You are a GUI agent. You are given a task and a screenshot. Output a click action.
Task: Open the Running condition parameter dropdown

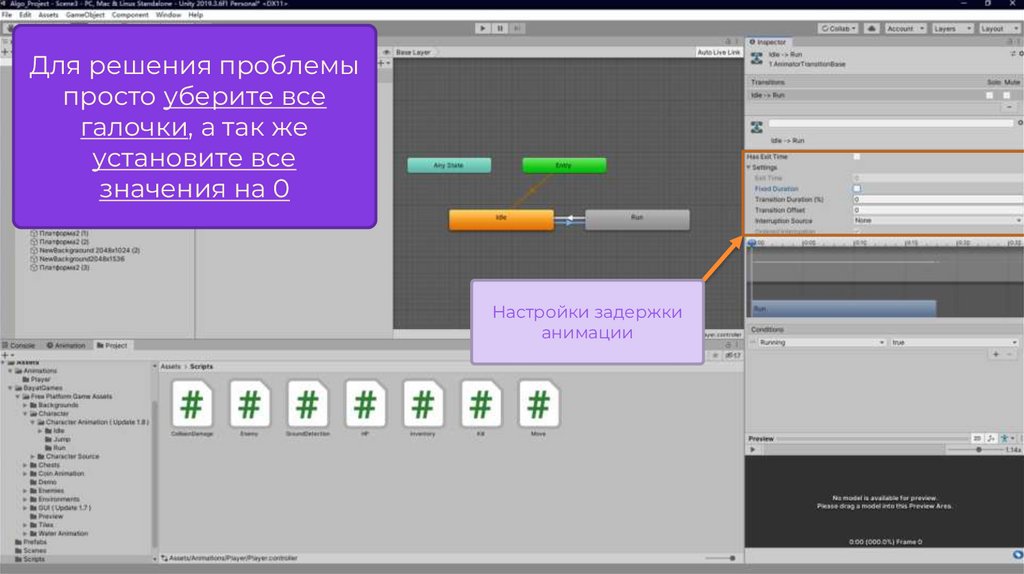tap(821, 342)
